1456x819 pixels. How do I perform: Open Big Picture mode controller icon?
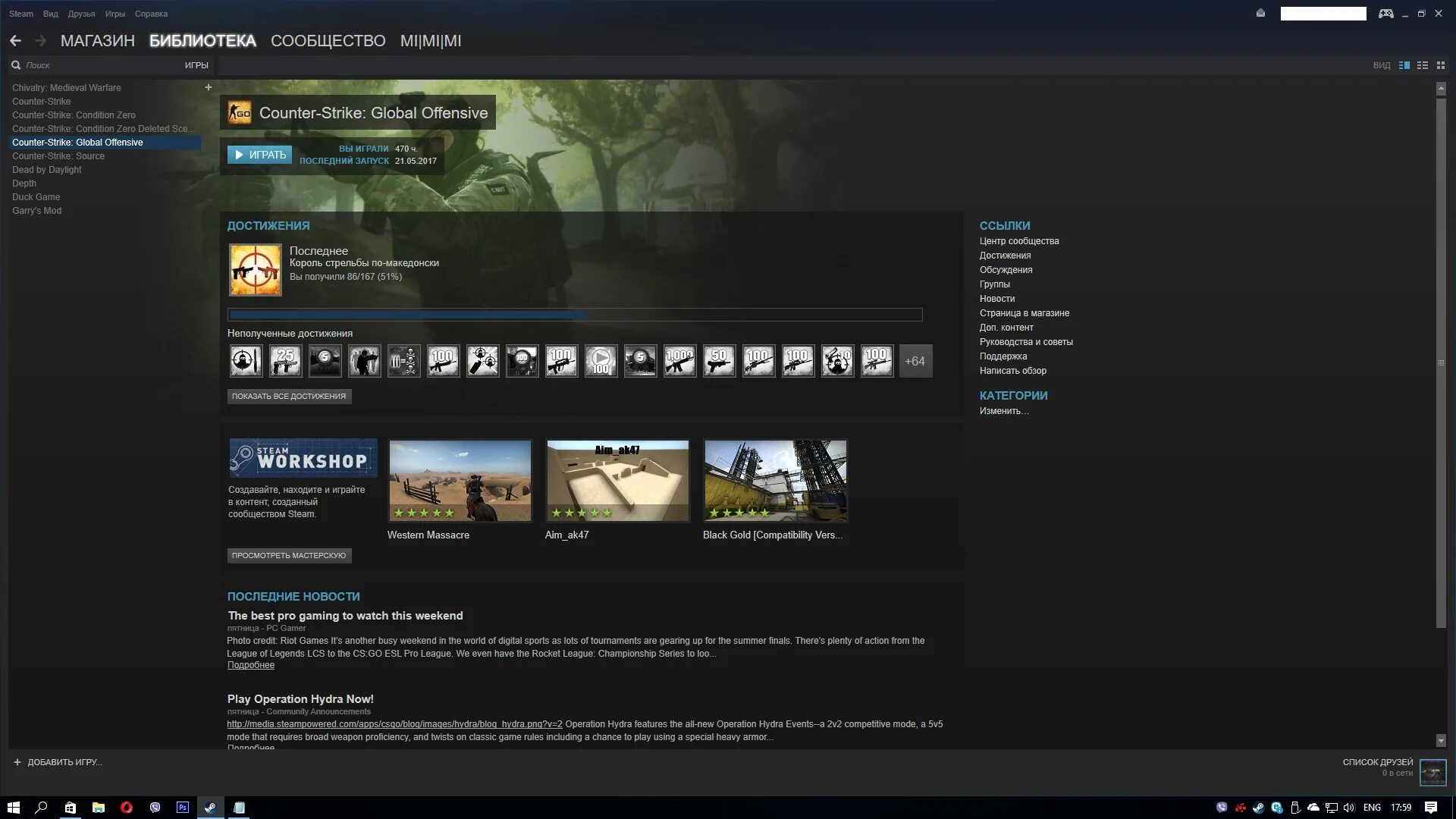1385,14
